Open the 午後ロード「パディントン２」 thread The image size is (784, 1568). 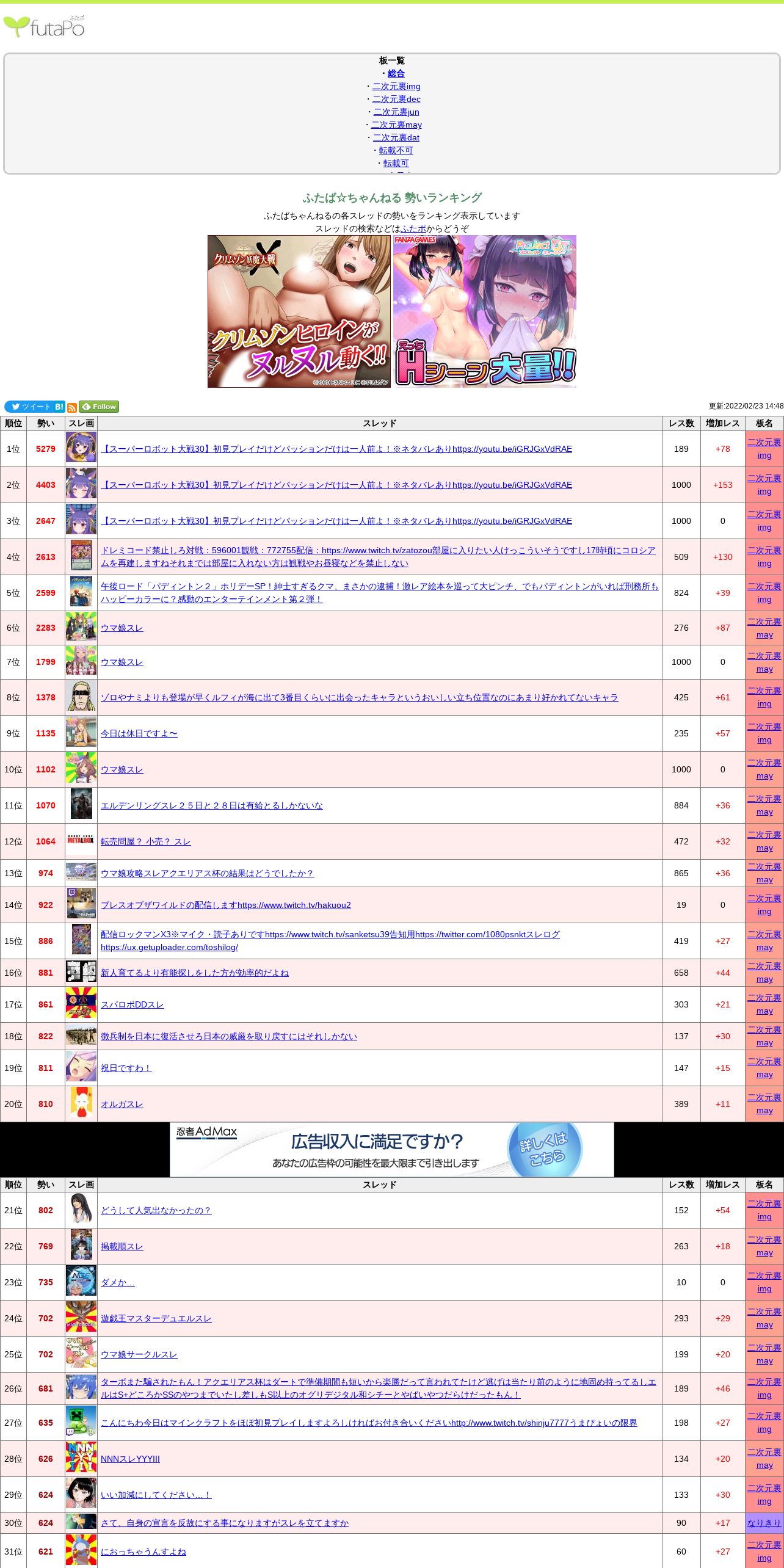click(380, 593)
